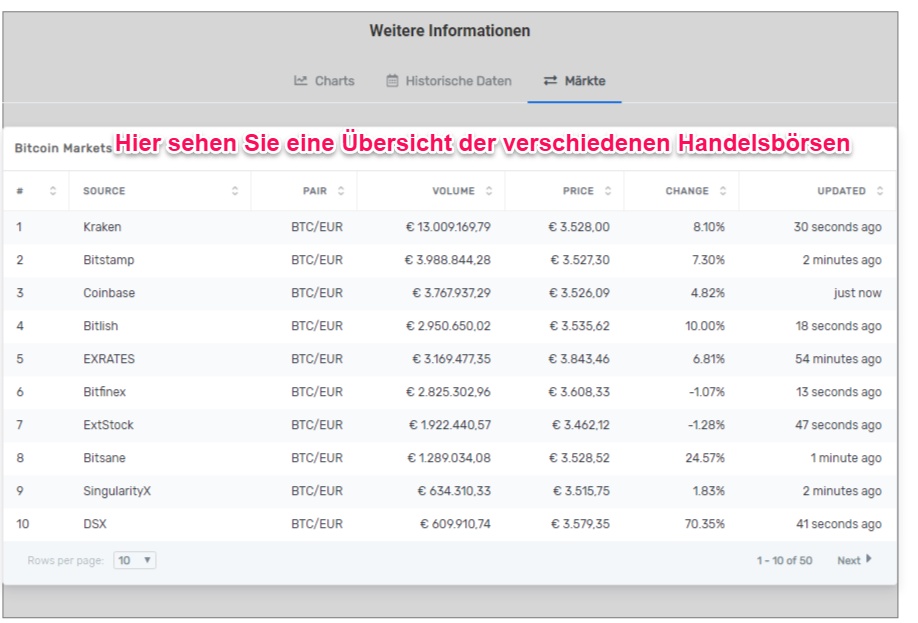Click Bitsane's price € 3.528,52

[578, 458]
